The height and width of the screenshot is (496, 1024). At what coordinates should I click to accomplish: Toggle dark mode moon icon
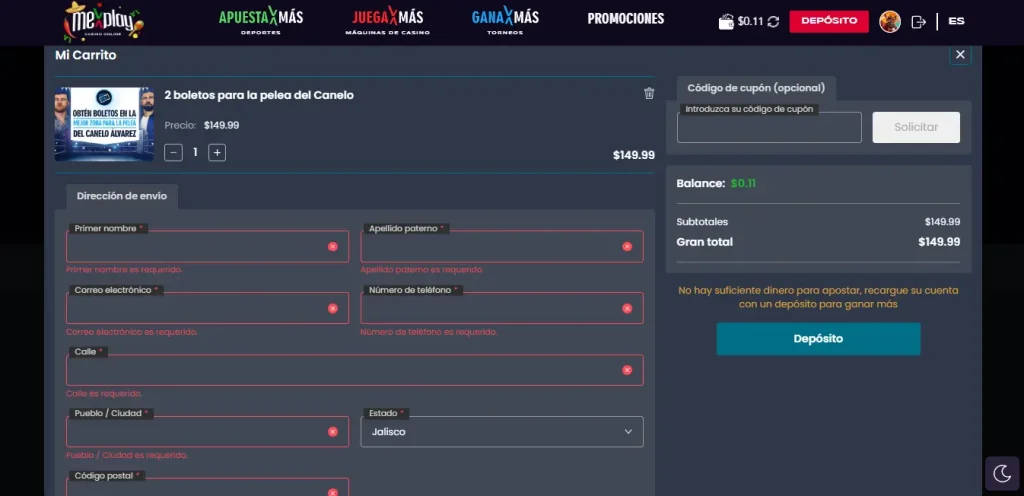pos(1002,473)
